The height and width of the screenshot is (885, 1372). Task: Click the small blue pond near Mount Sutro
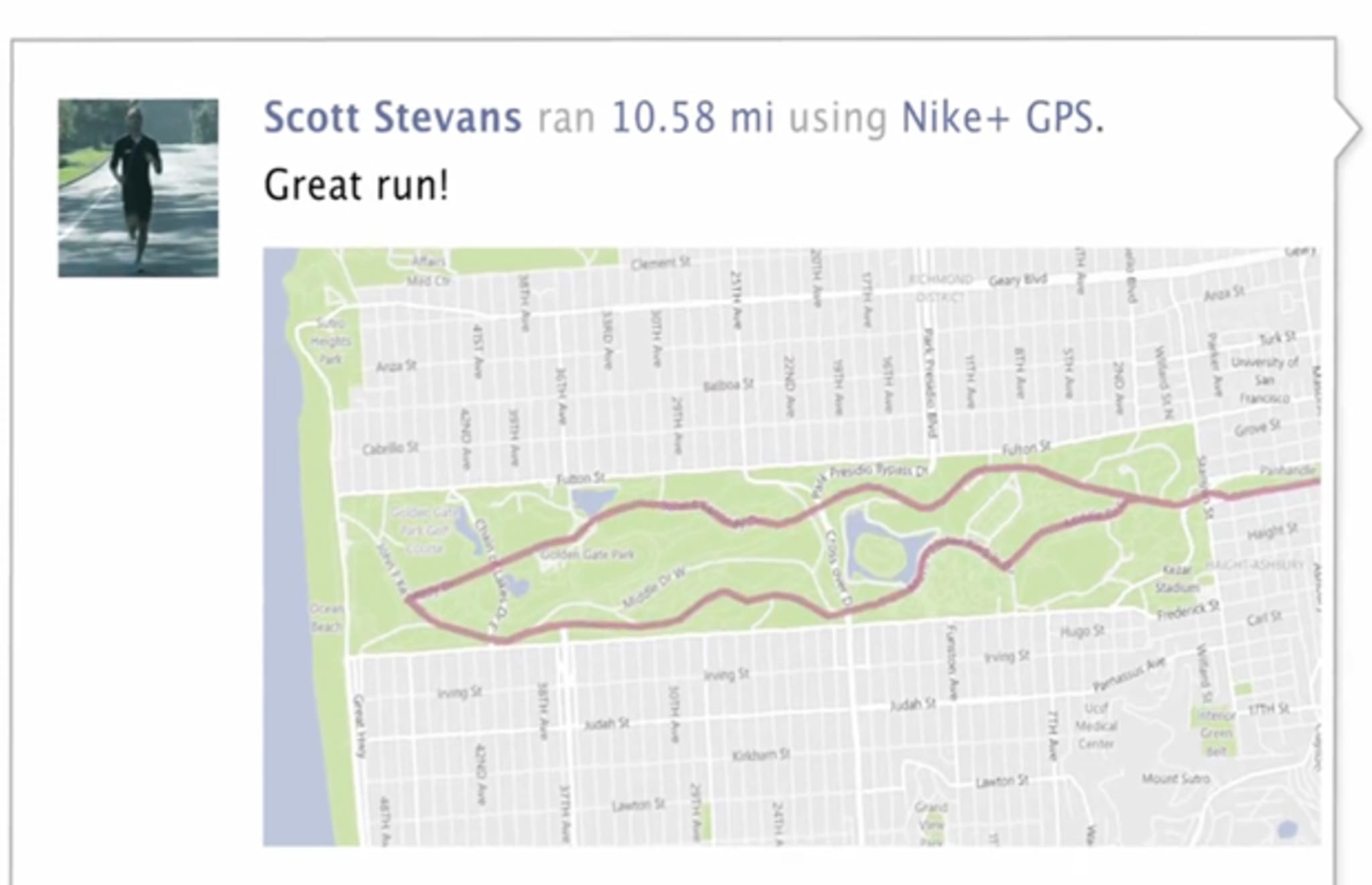click(1286, 829)
